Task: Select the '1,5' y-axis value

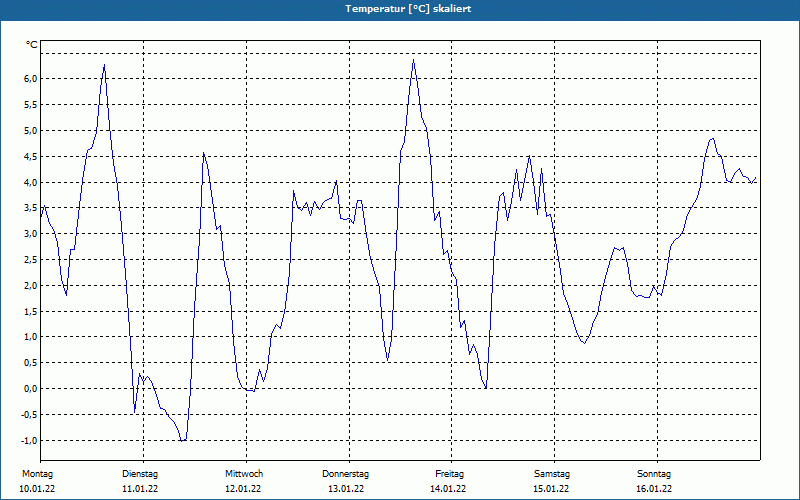Action: coord(31,312)
